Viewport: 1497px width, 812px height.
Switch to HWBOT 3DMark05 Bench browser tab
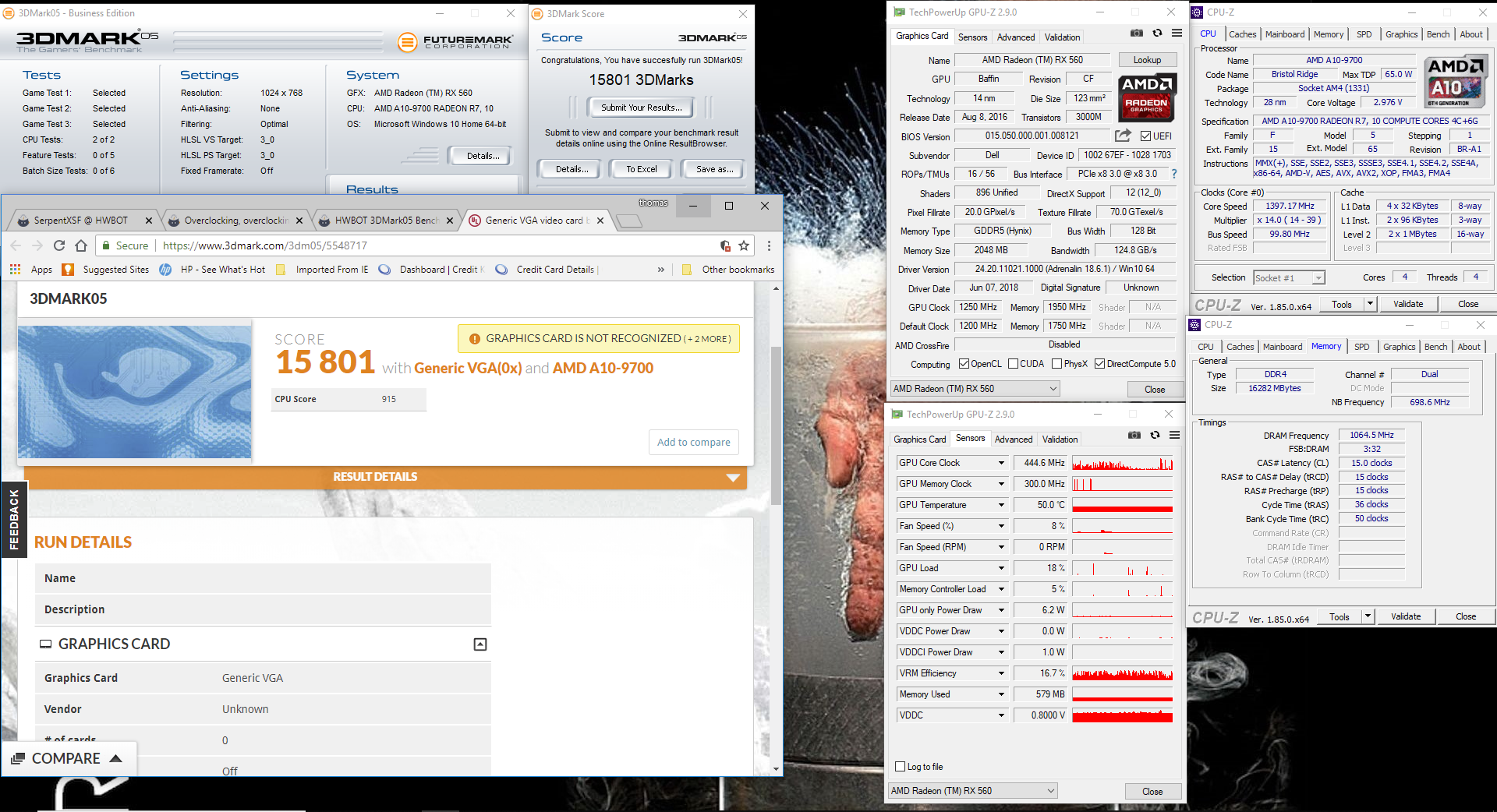point(388,221)
